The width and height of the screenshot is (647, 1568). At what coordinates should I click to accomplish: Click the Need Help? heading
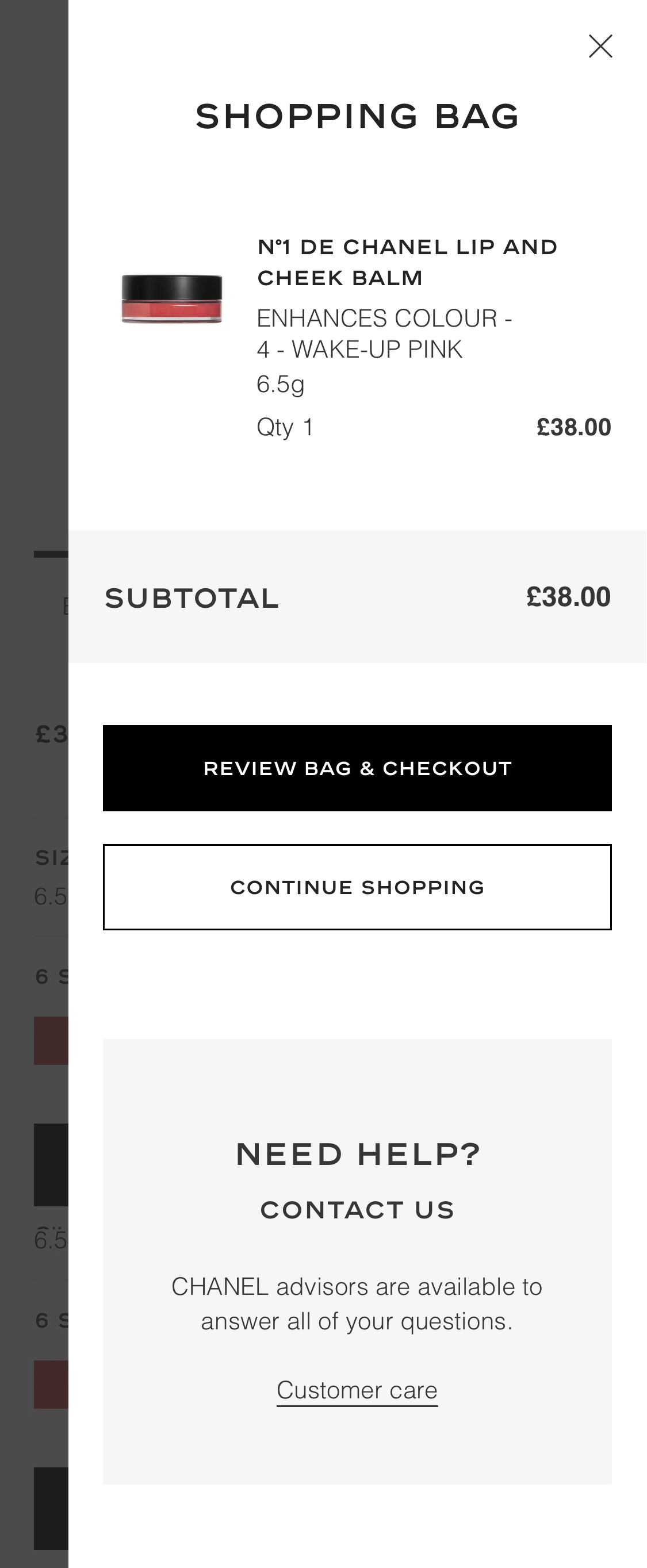pyautogui.click(x=357, y=1154)
